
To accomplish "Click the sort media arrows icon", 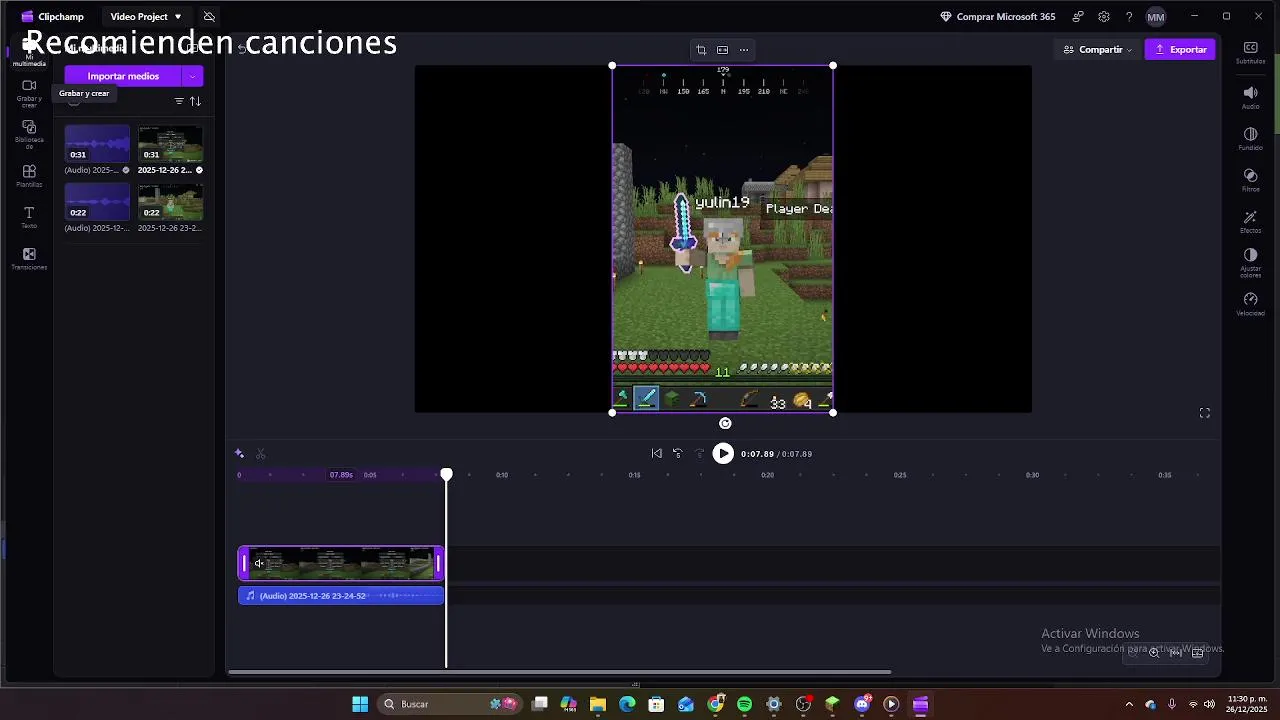I will point(195,101).
